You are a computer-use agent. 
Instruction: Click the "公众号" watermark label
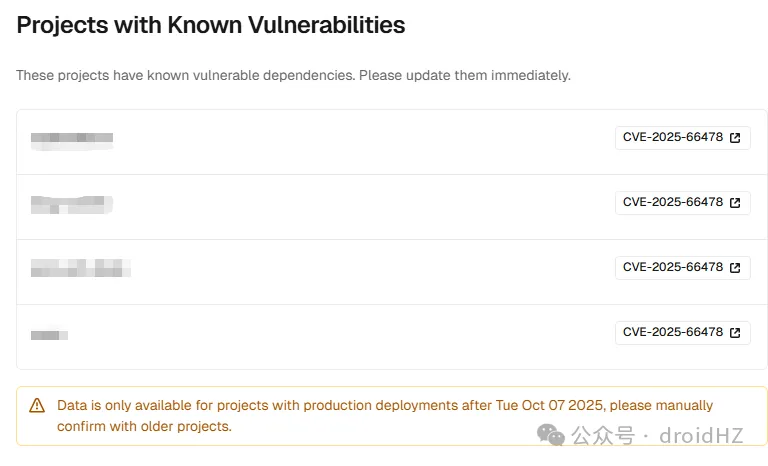pos(603,436)
